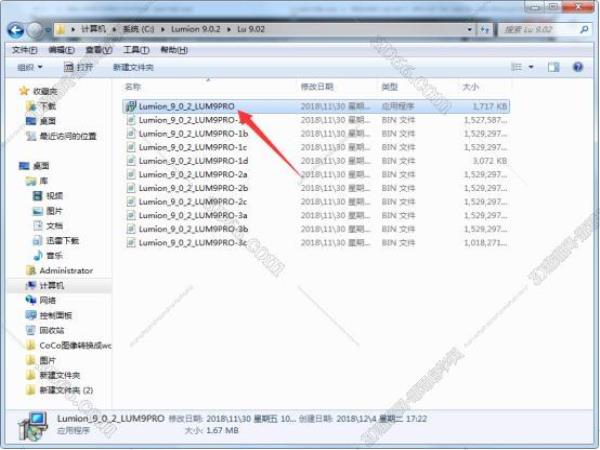Select 迅雷下载 in libraries
This screenshot has width=600, height=450.
pyautogui.click(x=62, y=240)
